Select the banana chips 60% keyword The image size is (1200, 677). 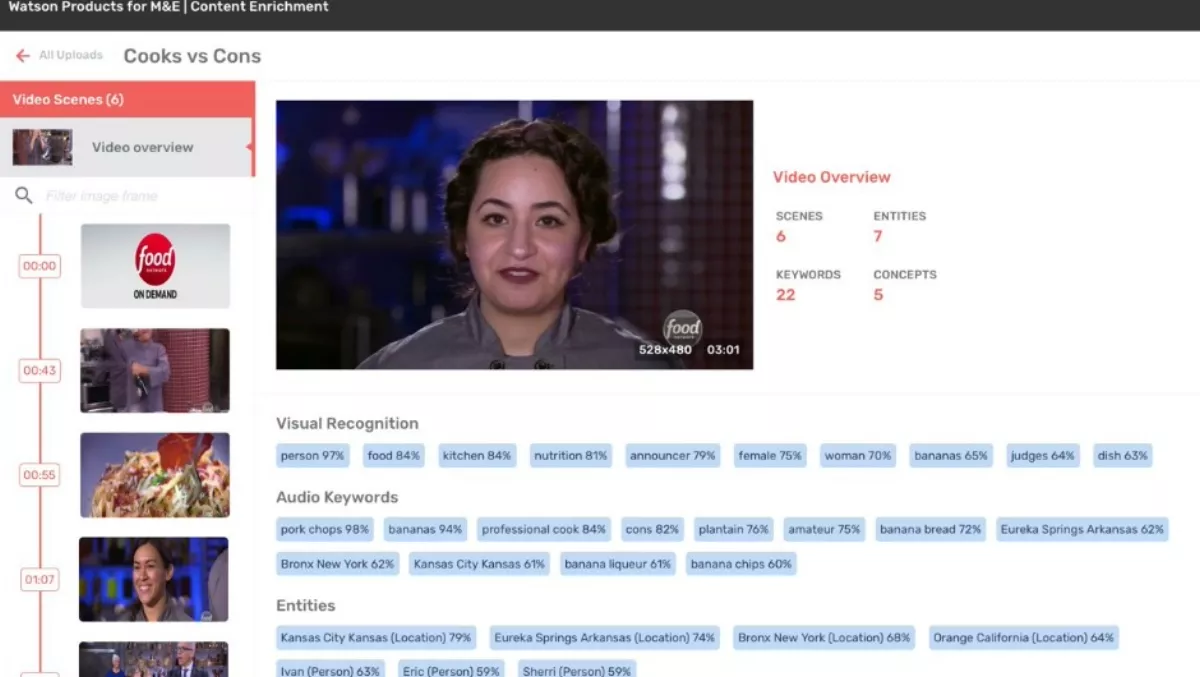click(x=741, y=564)
